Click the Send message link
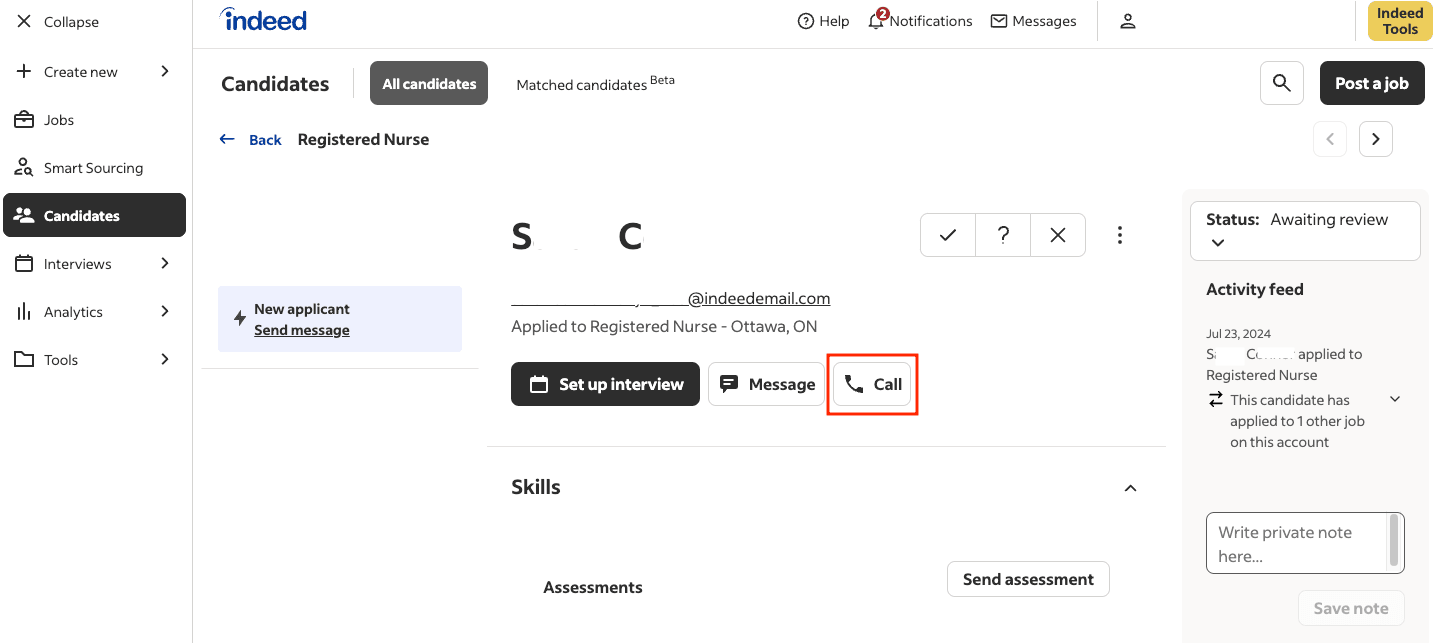This screenshot has height=643, width=1433. tap(301, 330)
